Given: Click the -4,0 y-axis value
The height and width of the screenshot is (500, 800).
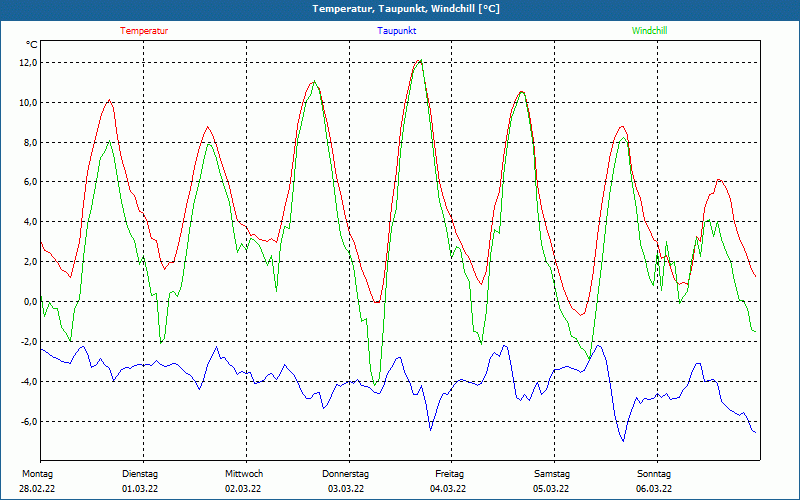Looking at the screenshot, I should coord(29,382).
